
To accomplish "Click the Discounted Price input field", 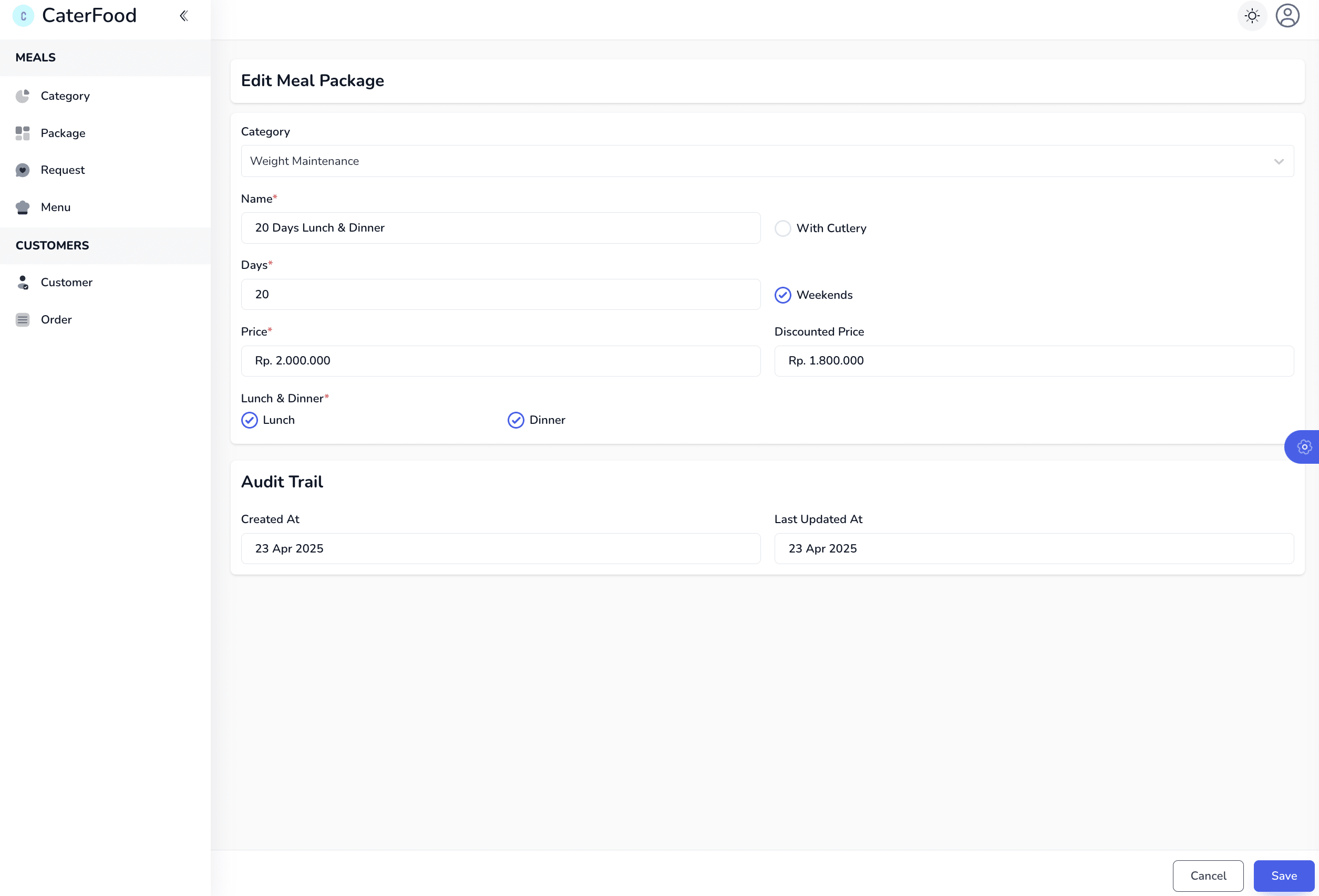I will [1033, 361].
